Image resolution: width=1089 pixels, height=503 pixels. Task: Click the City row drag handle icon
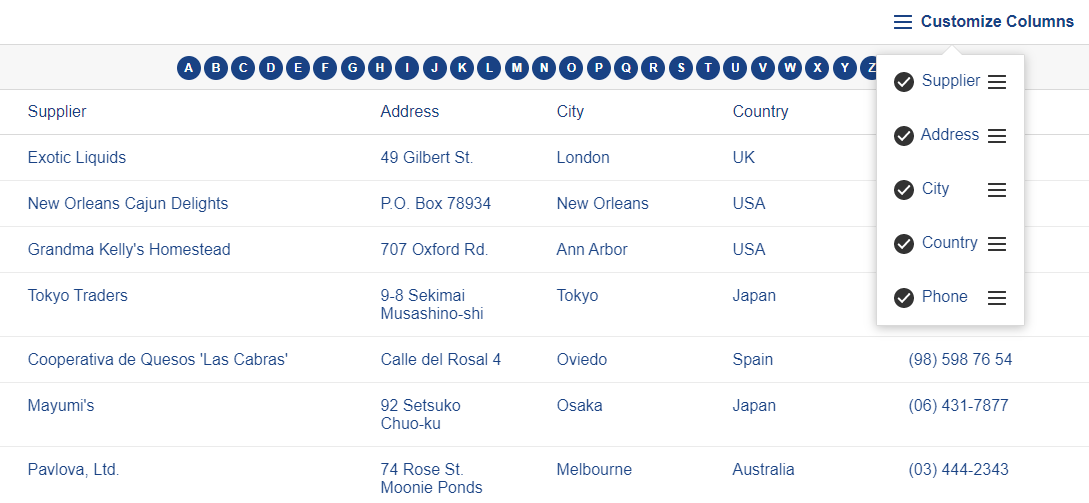point(996,190)
